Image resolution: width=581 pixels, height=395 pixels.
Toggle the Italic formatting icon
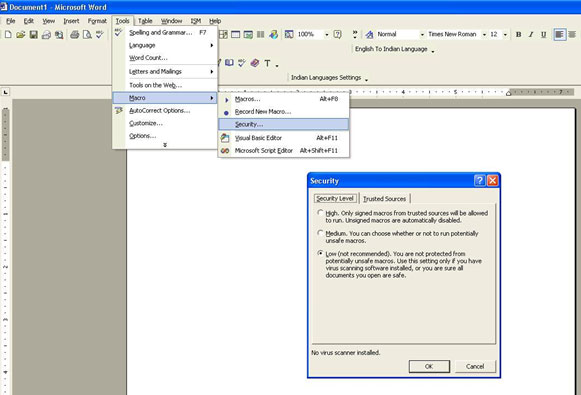tap(531, 34)
